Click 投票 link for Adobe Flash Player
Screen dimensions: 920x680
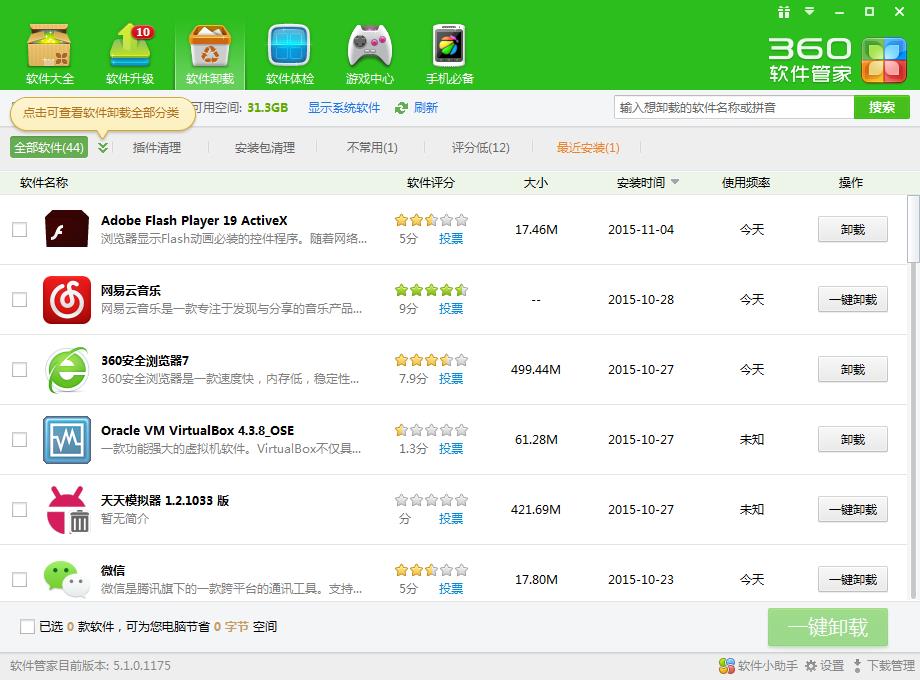click(451, 239)
